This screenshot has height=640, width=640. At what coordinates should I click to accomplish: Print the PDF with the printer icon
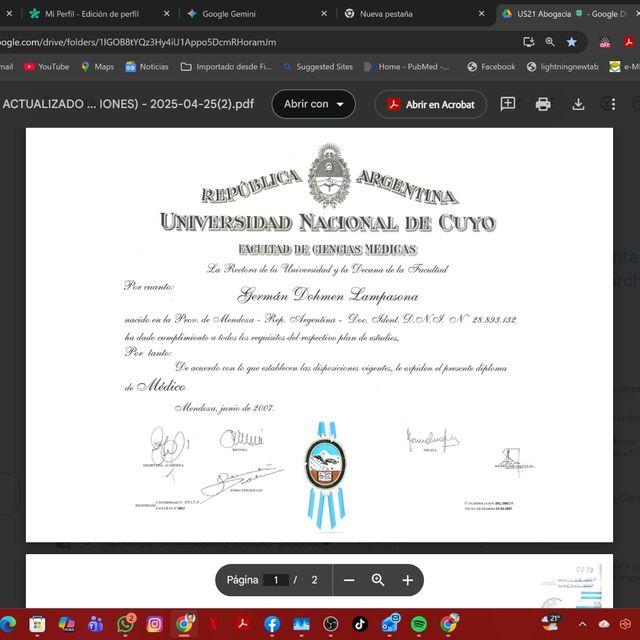pos(543,104)
